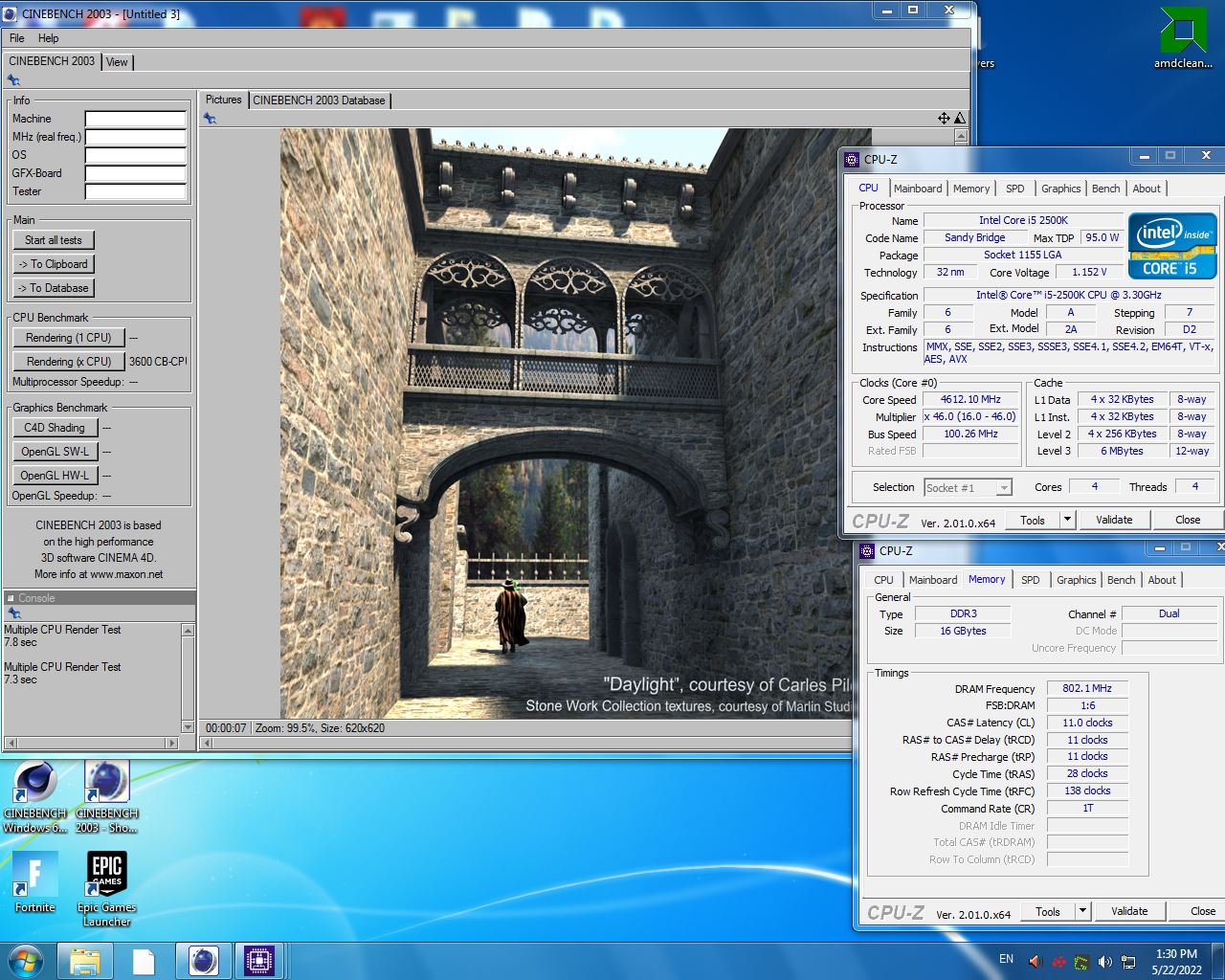Image resolution: width=1225 pixels, height=980 pixels.
Task: Run Rendering (x CPU) benchmark
Action: (x=69, y=362)
